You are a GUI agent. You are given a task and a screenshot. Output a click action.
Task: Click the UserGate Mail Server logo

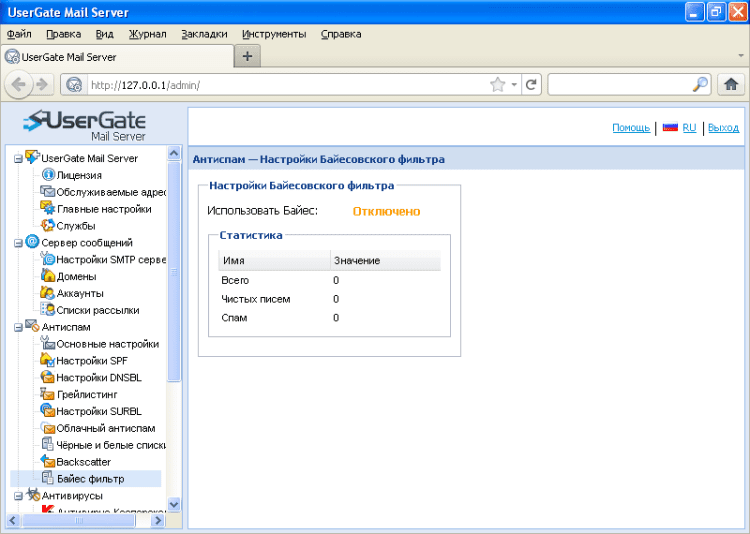point(85,125)
